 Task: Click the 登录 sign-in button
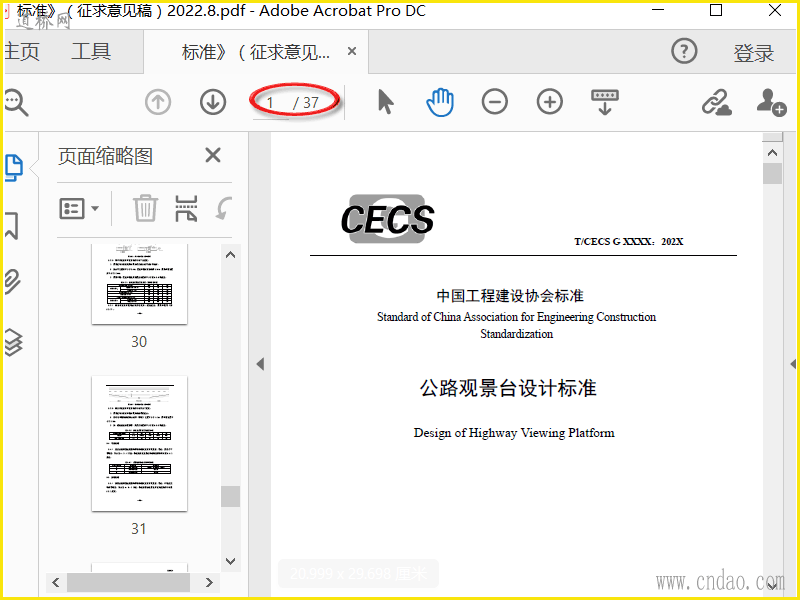(x=754, y=53)
